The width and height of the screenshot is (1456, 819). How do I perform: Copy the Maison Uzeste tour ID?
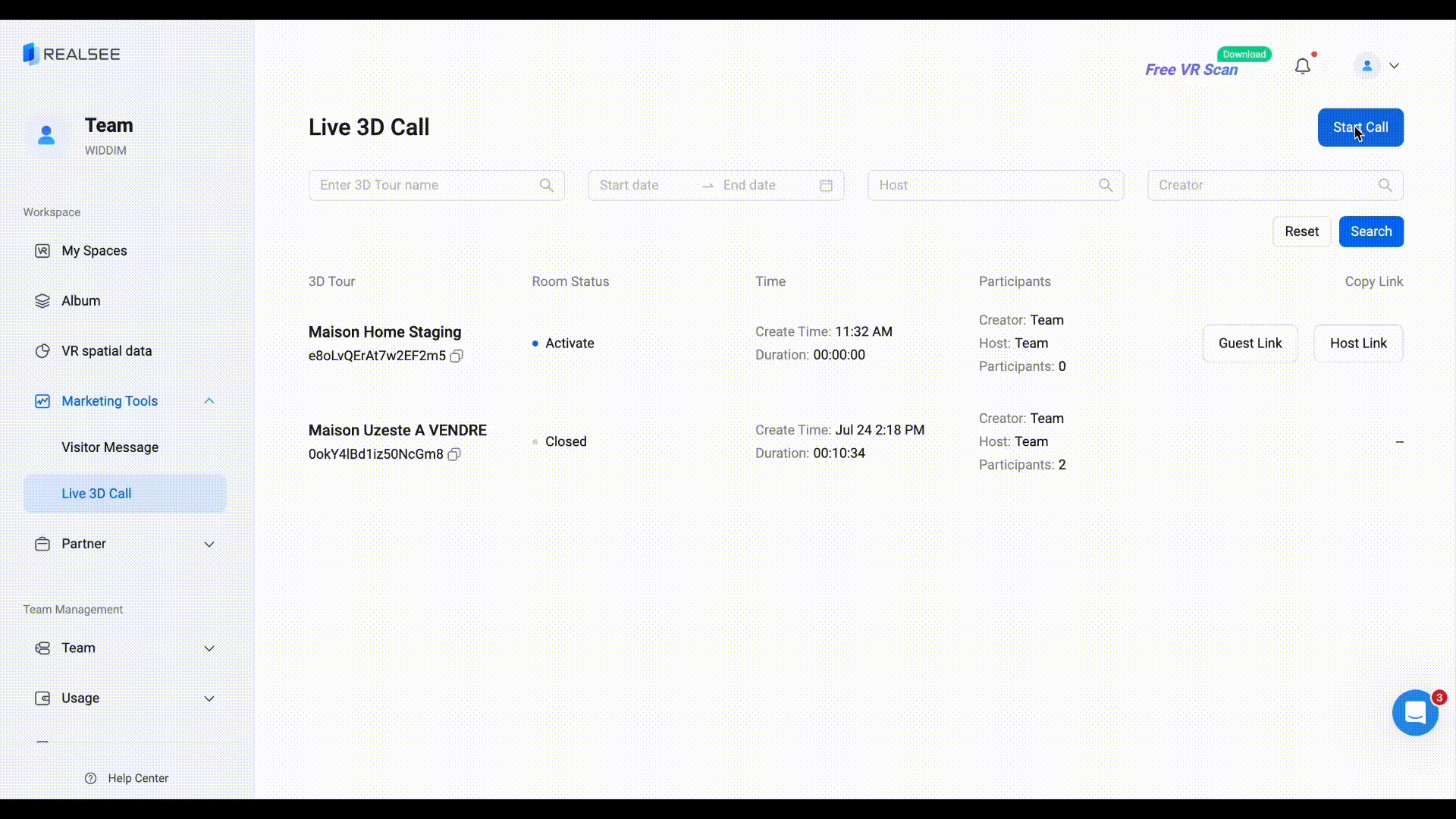pos(454,454)
